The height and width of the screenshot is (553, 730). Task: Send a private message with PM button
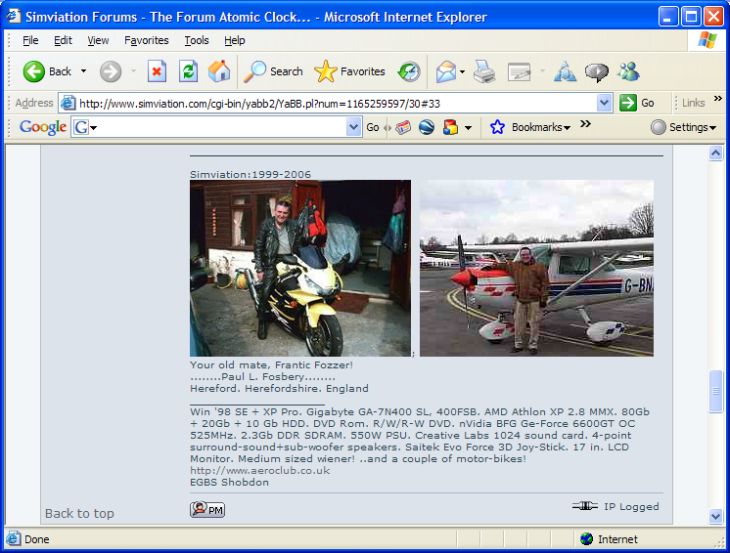(207, 510)
